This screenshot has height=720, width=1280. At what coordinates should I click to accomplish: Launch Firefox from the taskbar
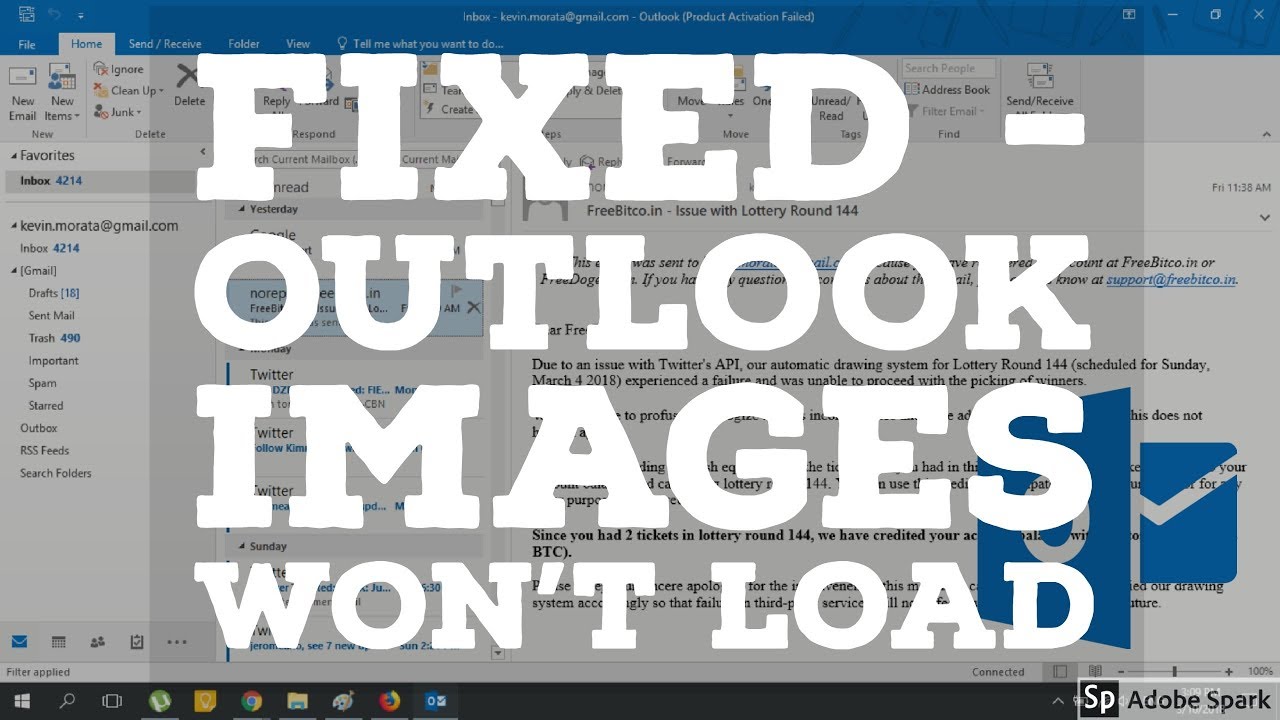click(x=389, y=701)
